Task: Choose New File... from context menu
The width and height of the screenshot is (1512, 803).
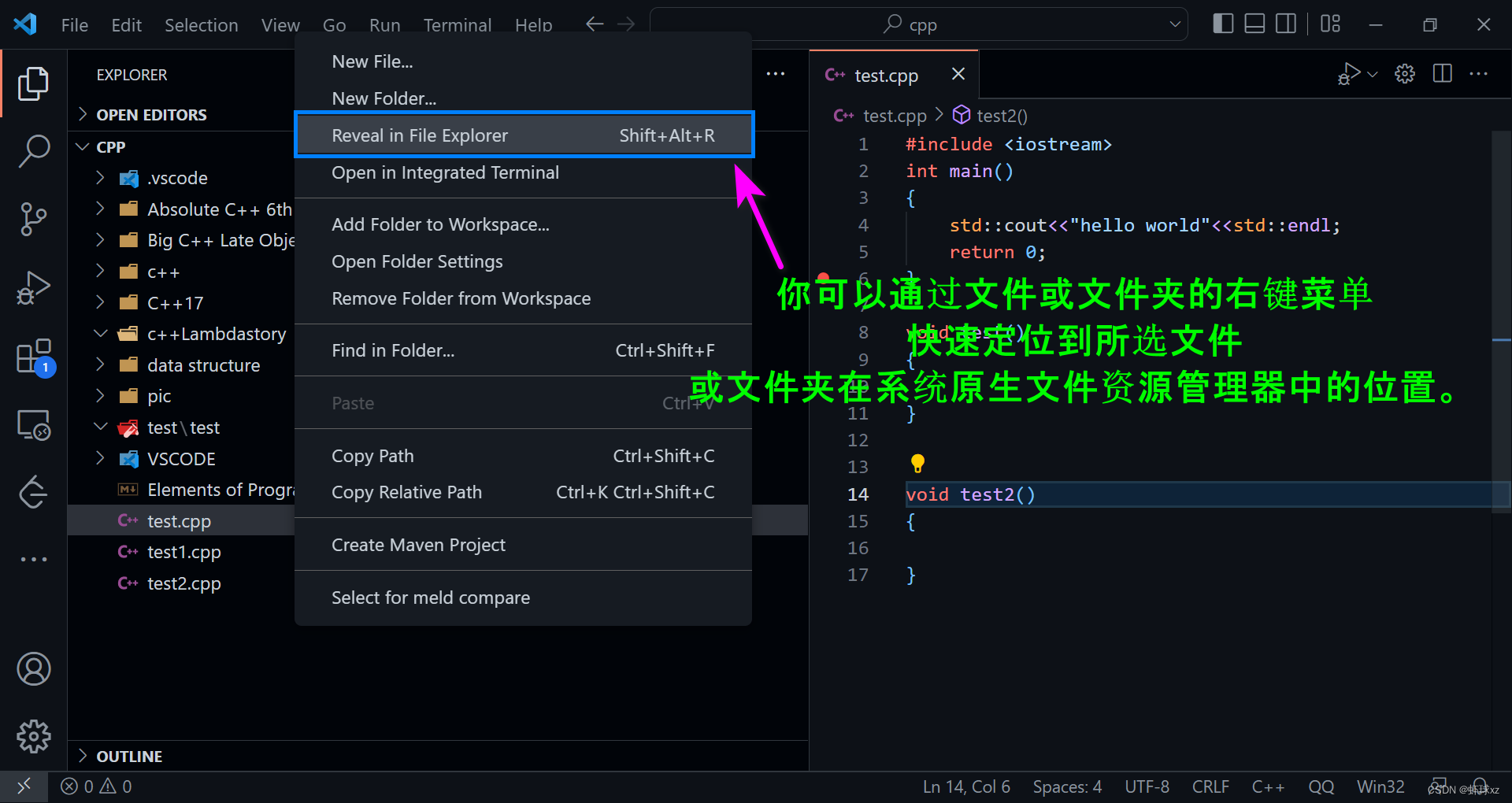Action: pos(524,61)
